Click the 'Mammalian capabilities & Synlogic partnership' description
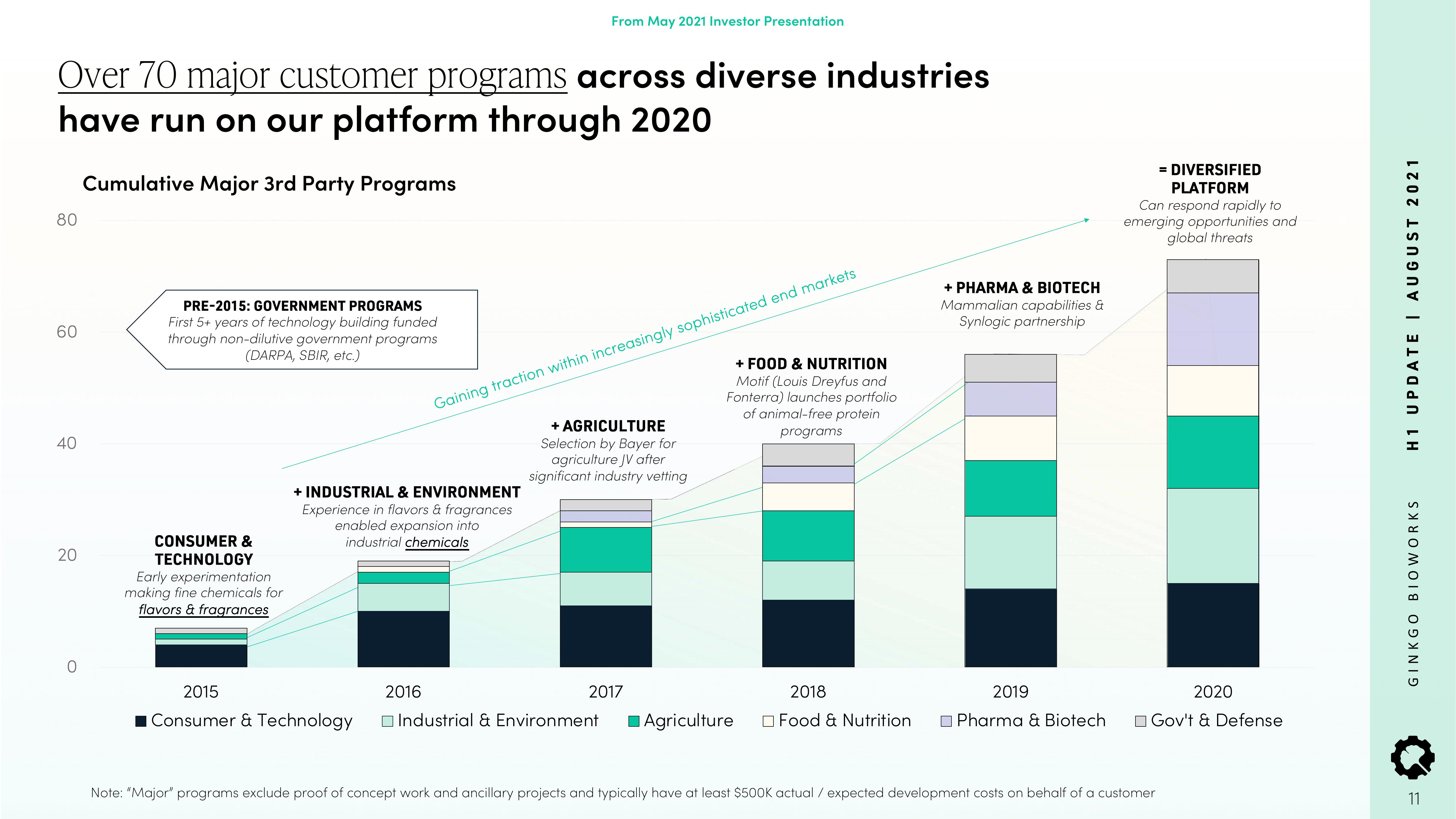The image size is (1456, 819). [x=1022, y=313]
